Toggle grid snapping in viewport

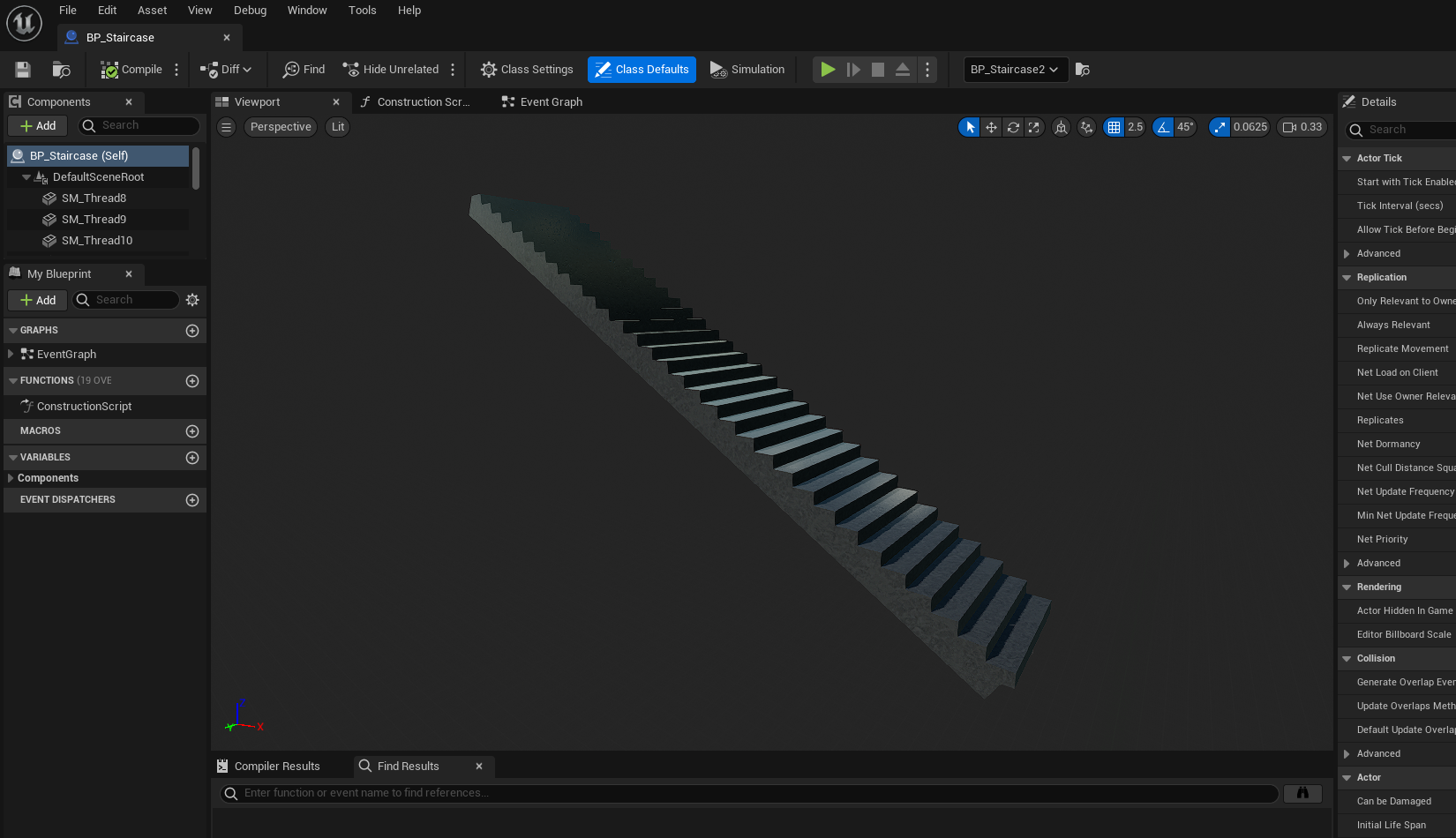point(1114,127)
